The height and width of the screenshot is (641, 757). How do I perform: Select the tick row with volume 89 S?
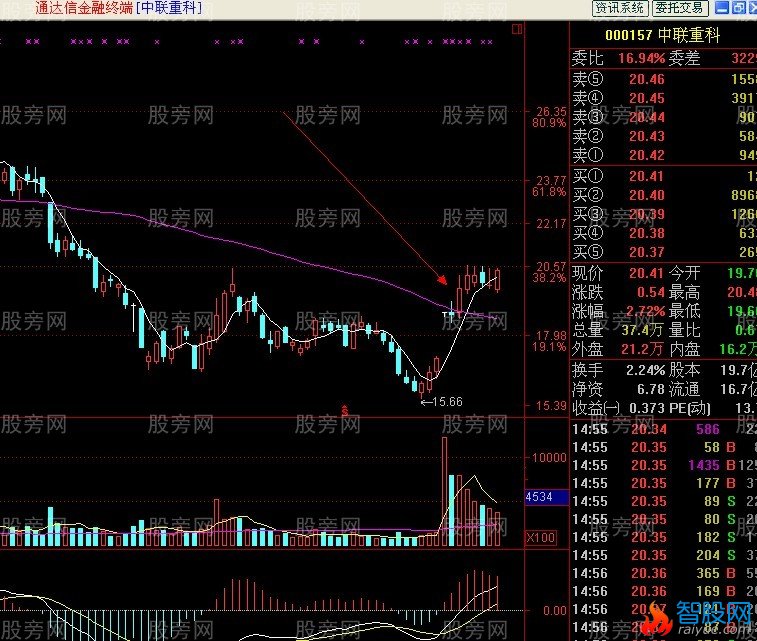(x=664, y=501)
